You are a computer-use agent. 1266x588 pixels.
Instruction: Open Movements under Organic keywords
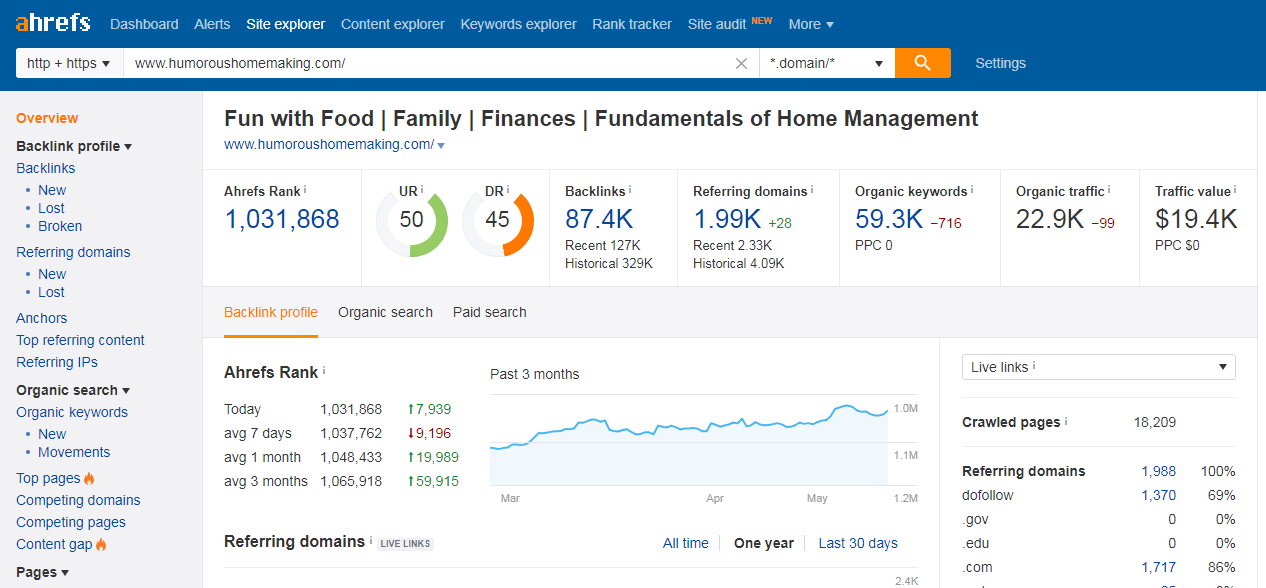(x=74, y=452)
